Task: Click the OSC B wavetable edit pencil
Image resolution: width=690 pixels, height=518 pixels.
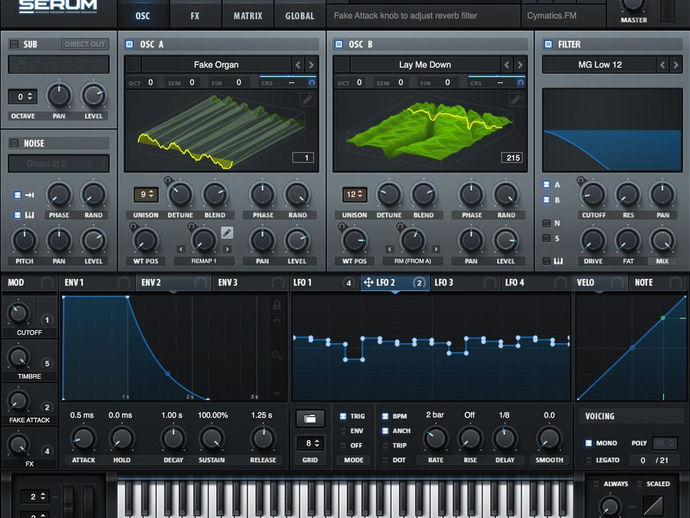Action: coord(515,99)
